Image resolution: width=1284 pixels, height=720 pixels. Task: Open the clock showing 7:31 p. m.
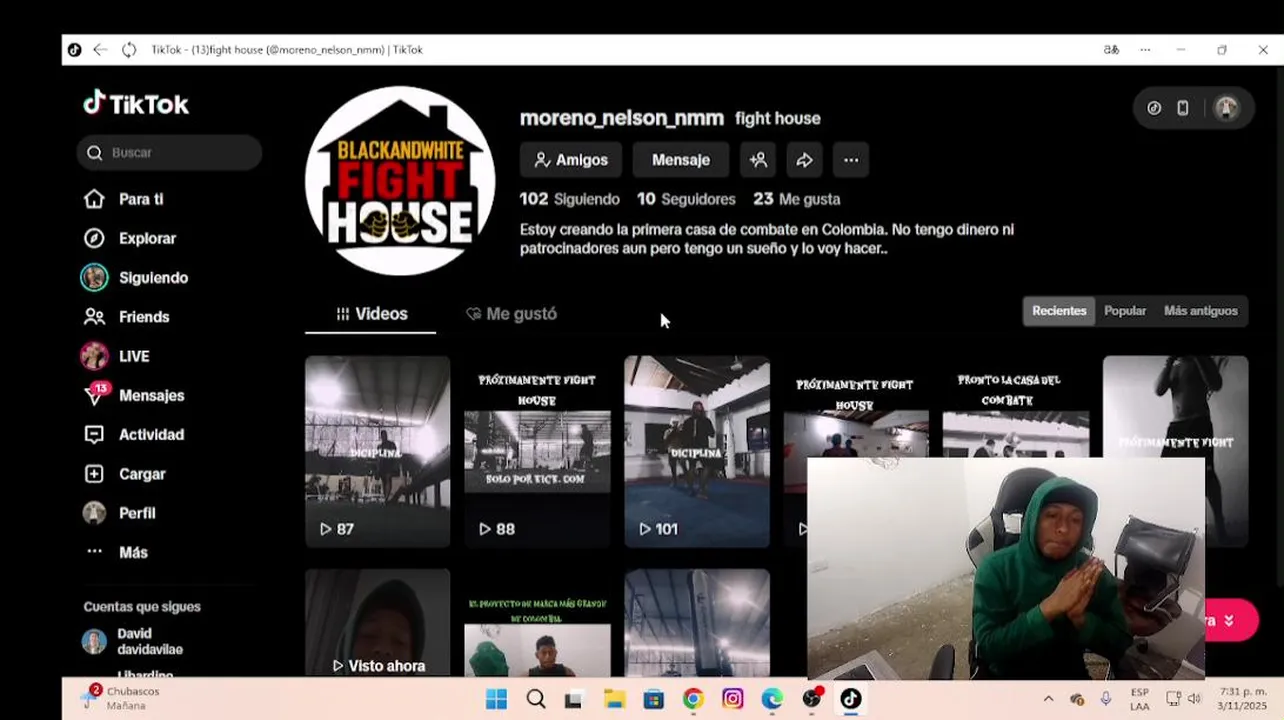1241,699
